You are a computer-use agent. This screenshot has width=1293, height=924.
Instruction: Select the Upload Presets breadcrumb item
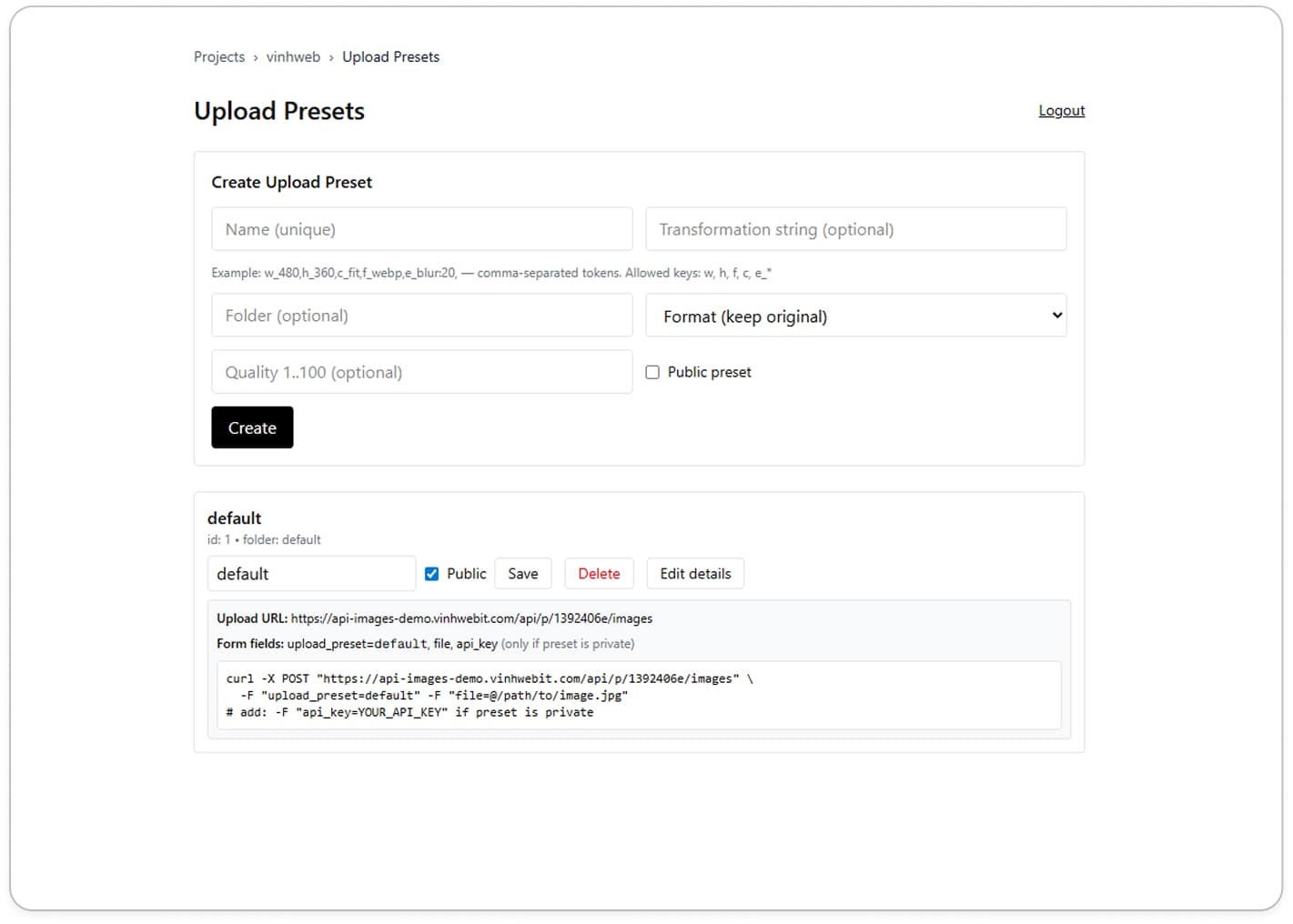point(390,56)
